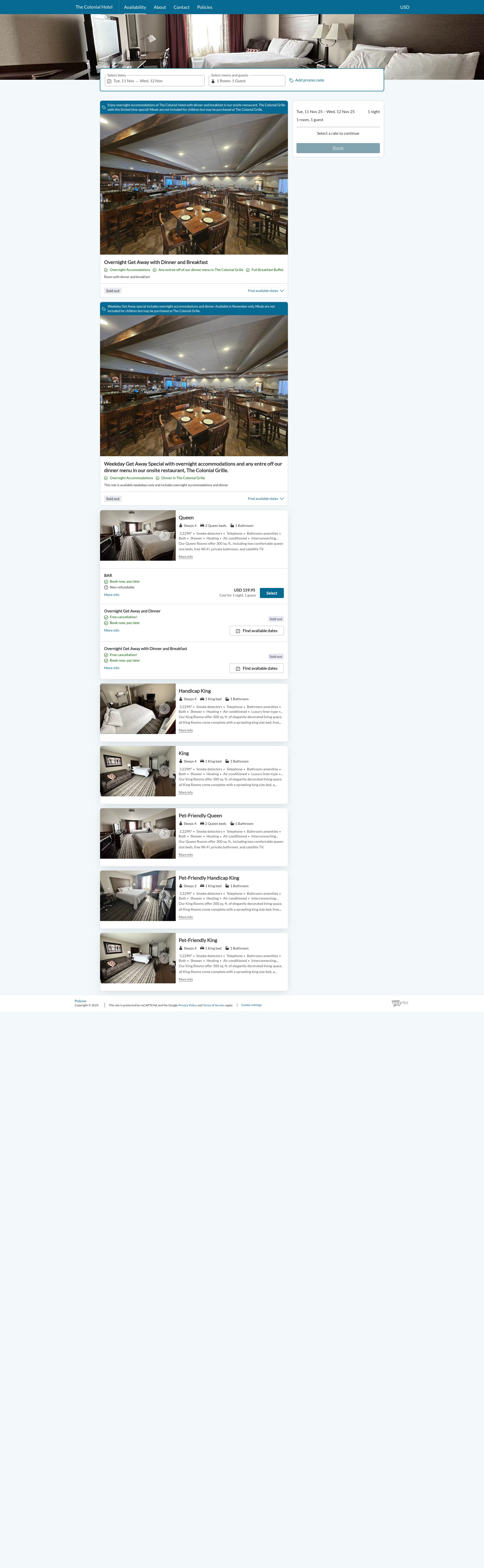
Task: Click the guest person icon in rooms field
Action: (x=213, y=81)
